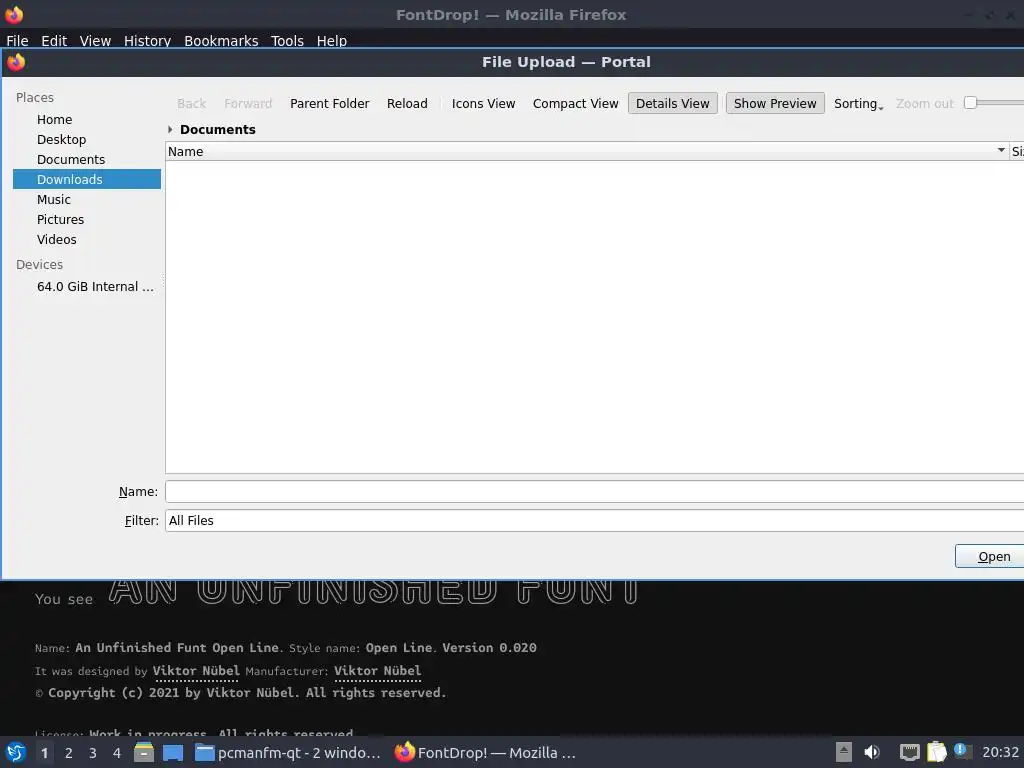Switch to FontDrop Firefox taskbar entry
Image resolution: width=1024 pixels, height=768 pixels.
pyautogui.click(x=485, y=752)
